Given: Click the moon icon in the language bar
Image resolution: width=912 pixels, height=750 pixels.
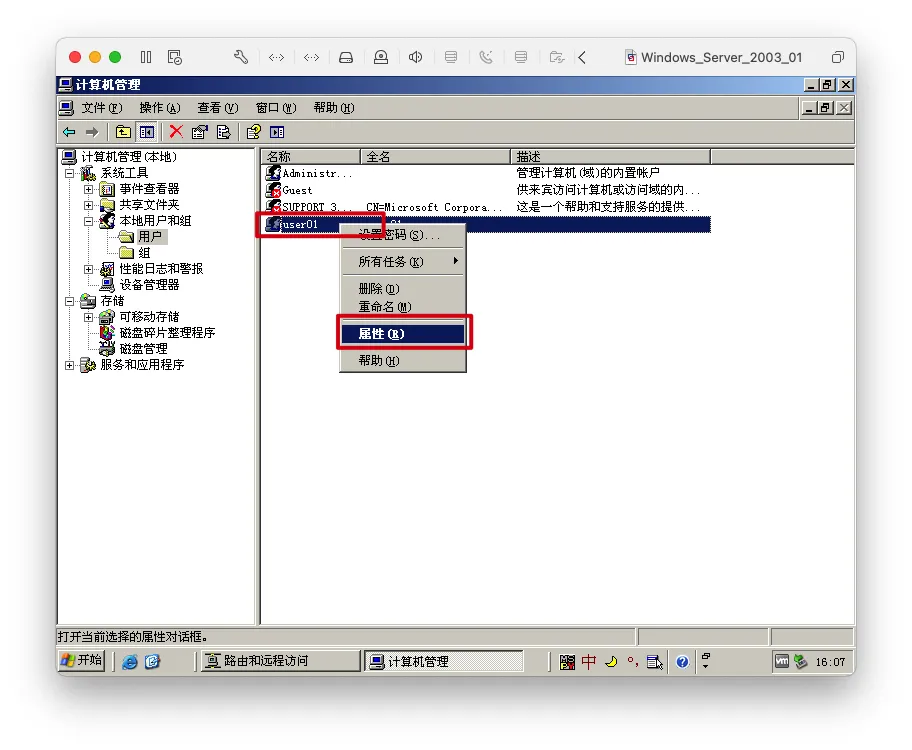Looking at the screenshot, I should (611, 662).
